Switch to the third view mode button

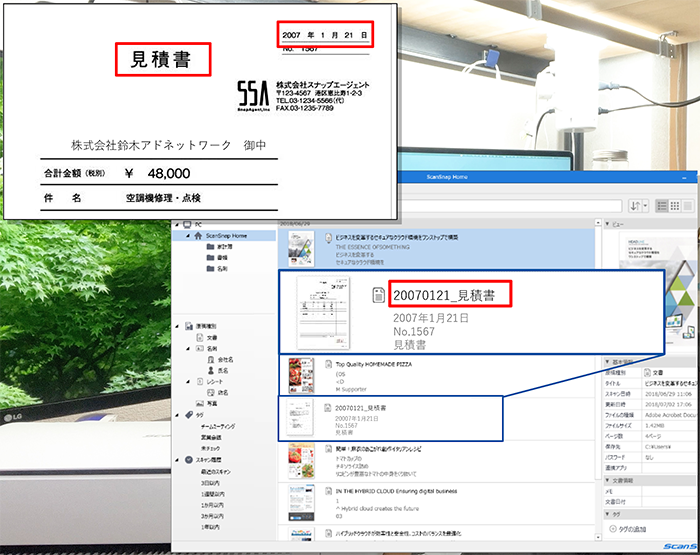688,206
